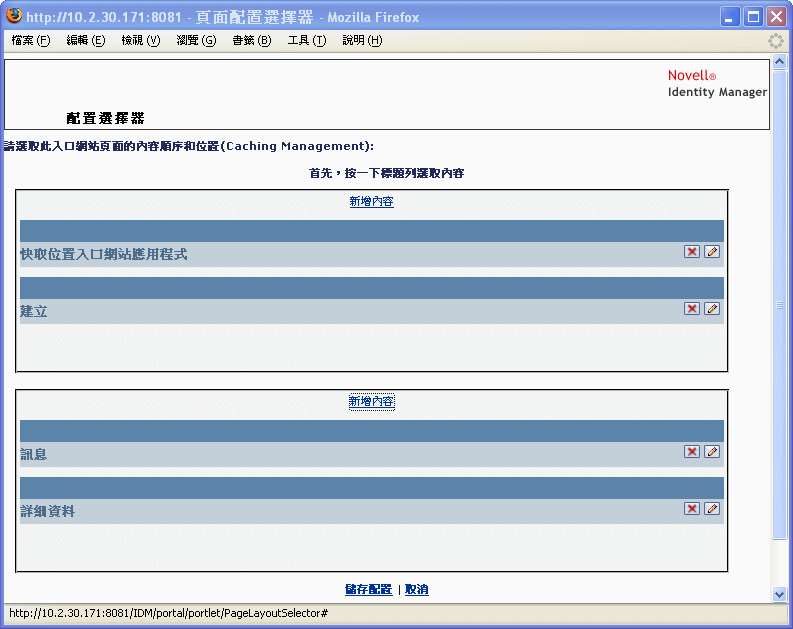Click the 快取位置入口網站應用程式 portlet name

point(104,254)
